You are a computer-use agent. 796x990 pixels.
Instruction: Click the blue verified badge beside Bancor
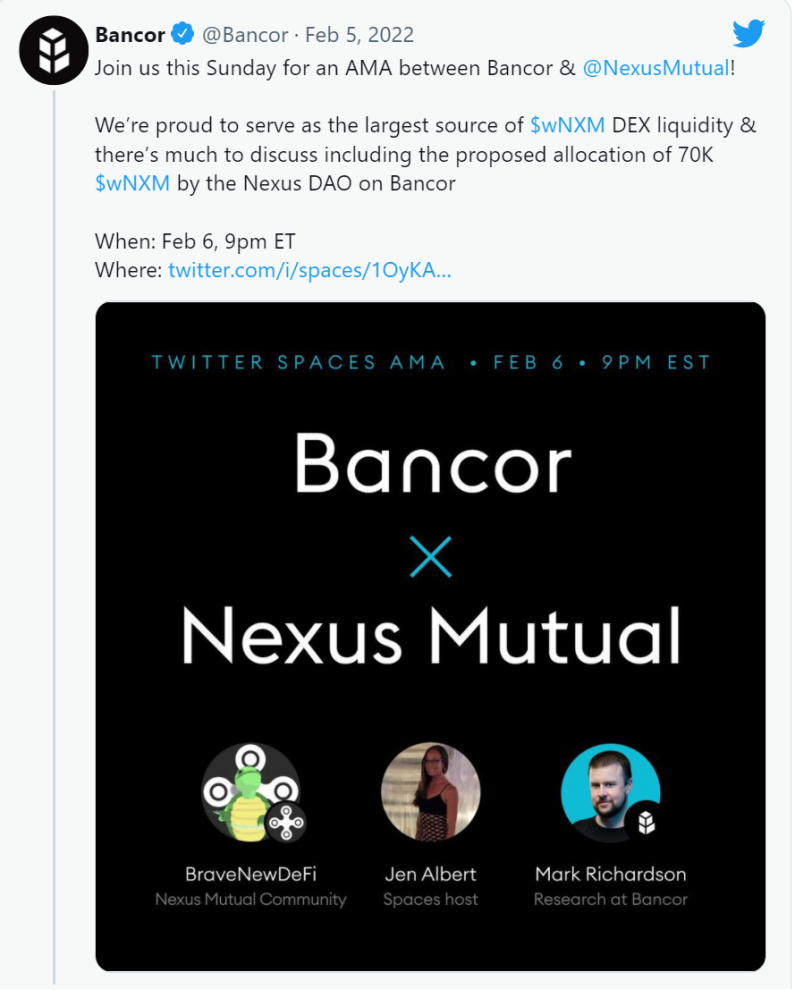(183, 33)
